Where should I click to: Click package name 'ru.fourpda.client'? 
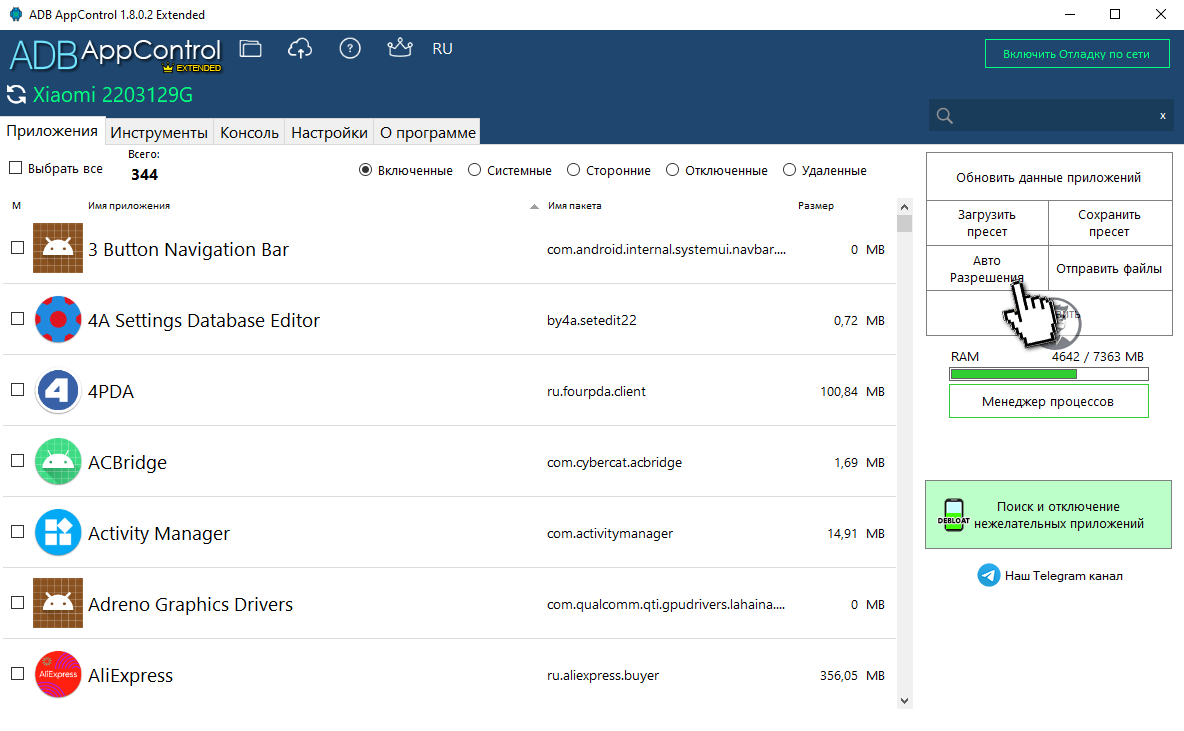click(x=596, y=391)
